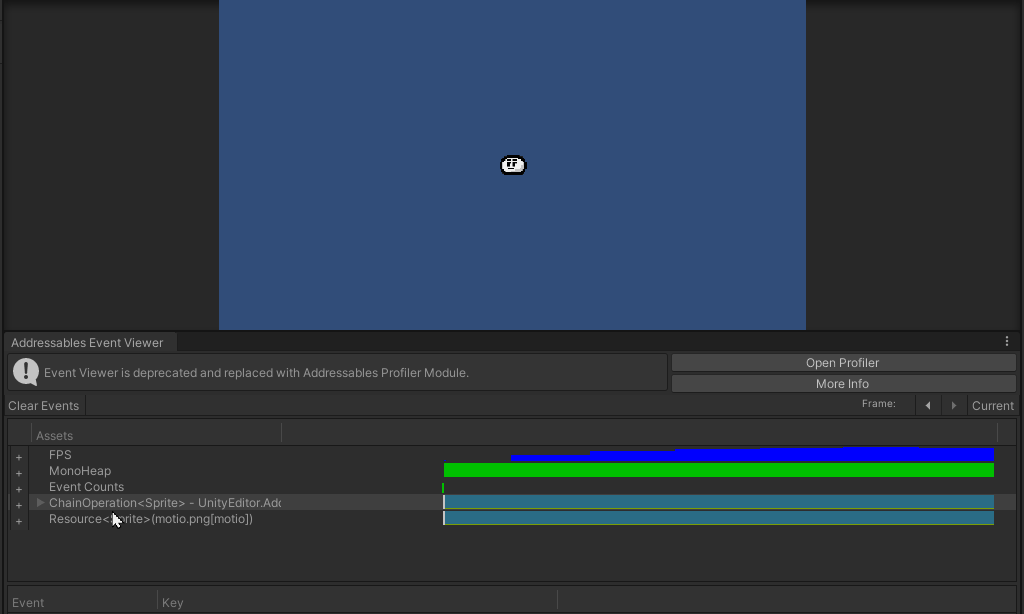Screen dimensions: 1024x614
Task: Step to the next frame arrow
Action: [954, 405]
